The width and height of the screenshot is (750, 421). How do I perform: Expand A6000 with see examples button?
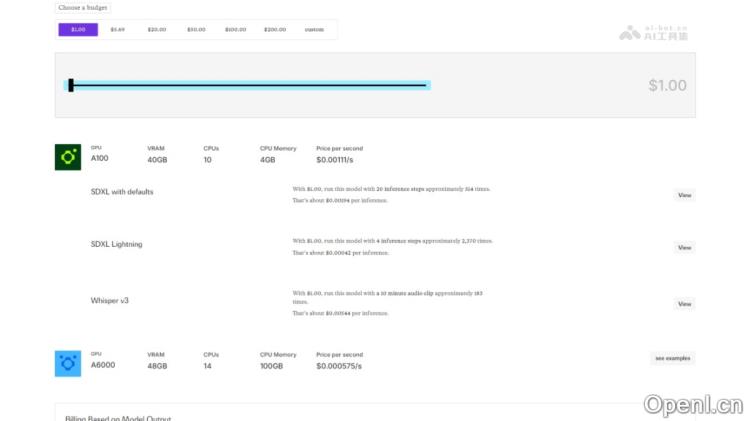[672, 358]
